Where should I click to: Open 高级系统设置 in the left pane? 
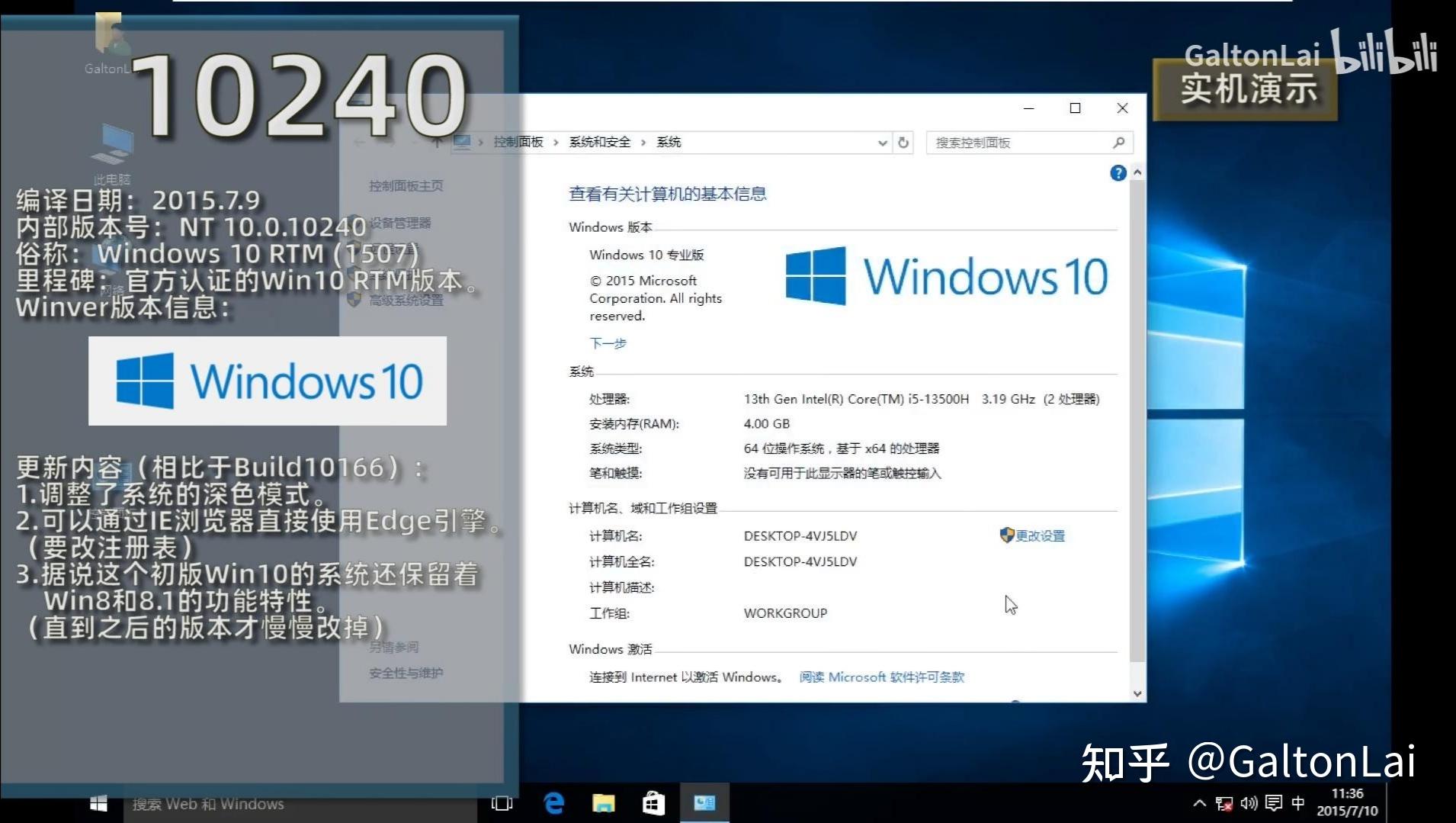coord(406,301)
